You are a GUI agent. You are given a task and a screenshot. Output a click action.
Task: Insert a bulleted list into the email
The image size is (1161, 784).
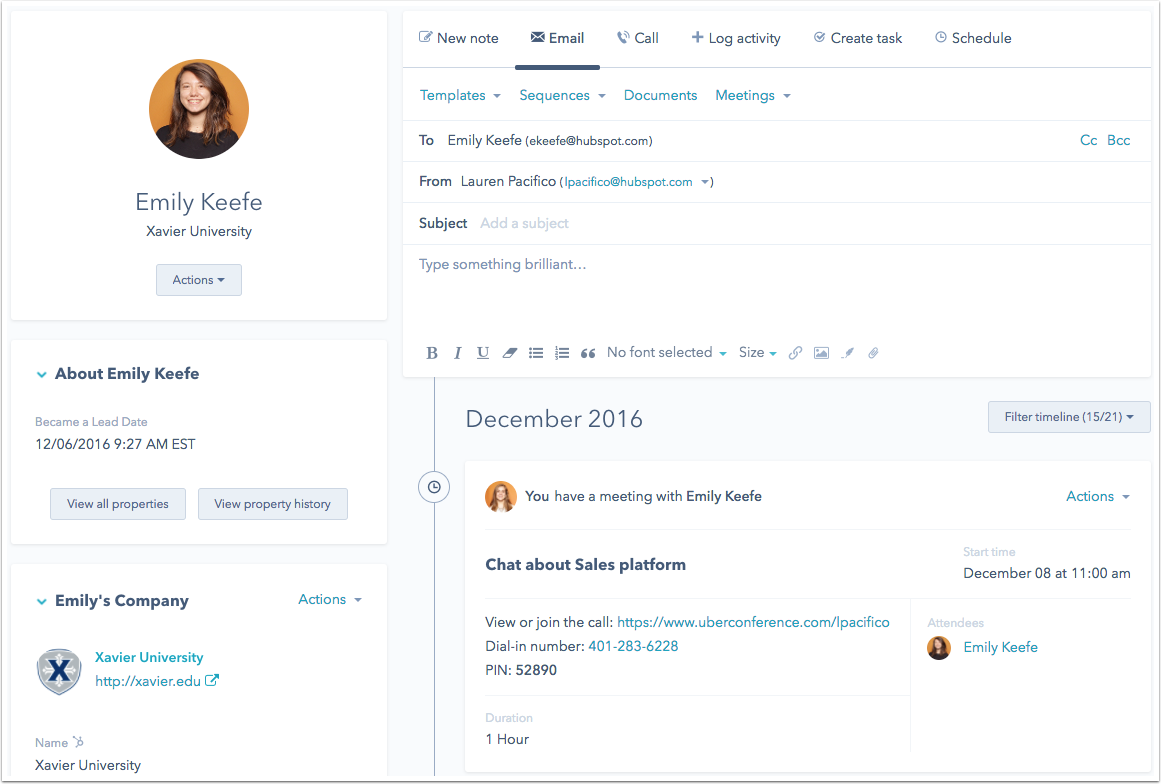click(536, 352)
